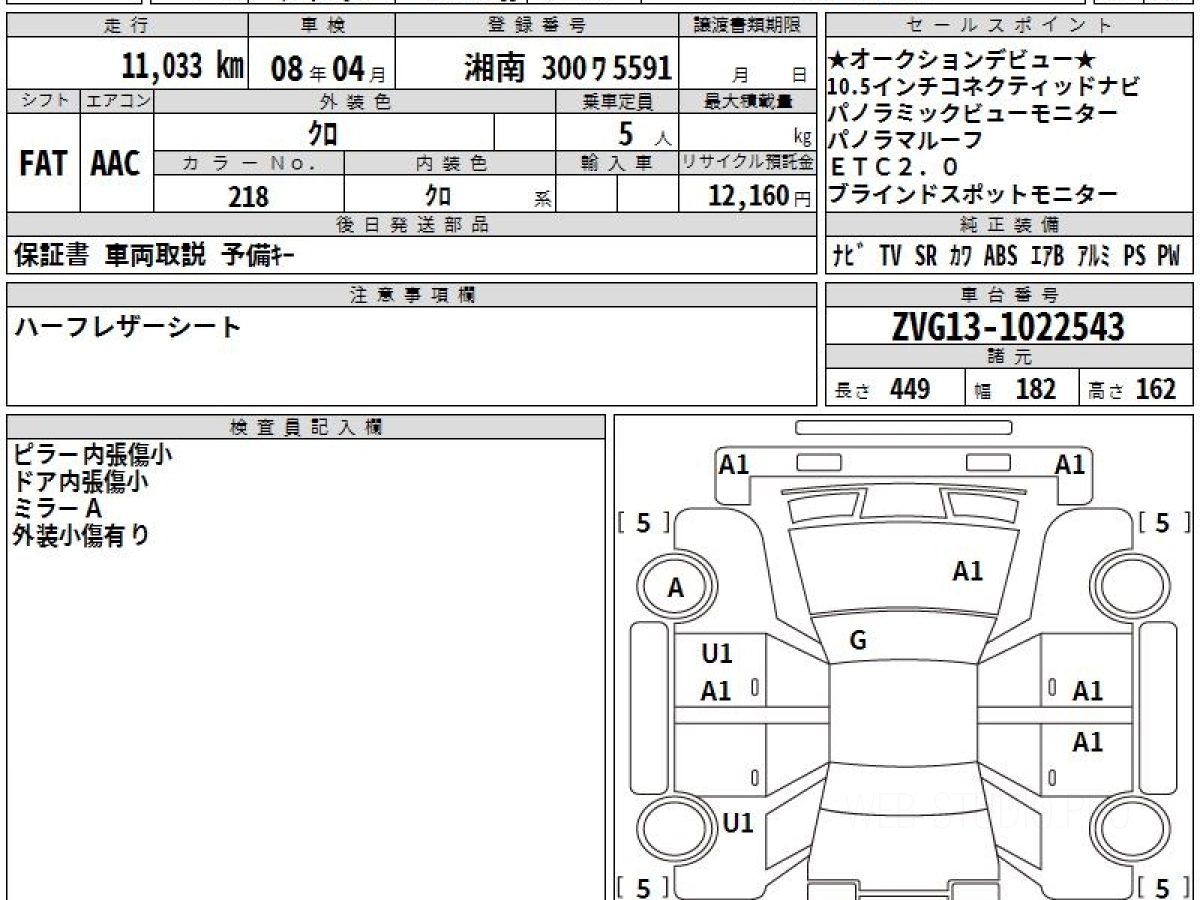Click 10.5インチコネクティッドナビ sales point
Viewport: 1200px width, 900px height.
984,87
